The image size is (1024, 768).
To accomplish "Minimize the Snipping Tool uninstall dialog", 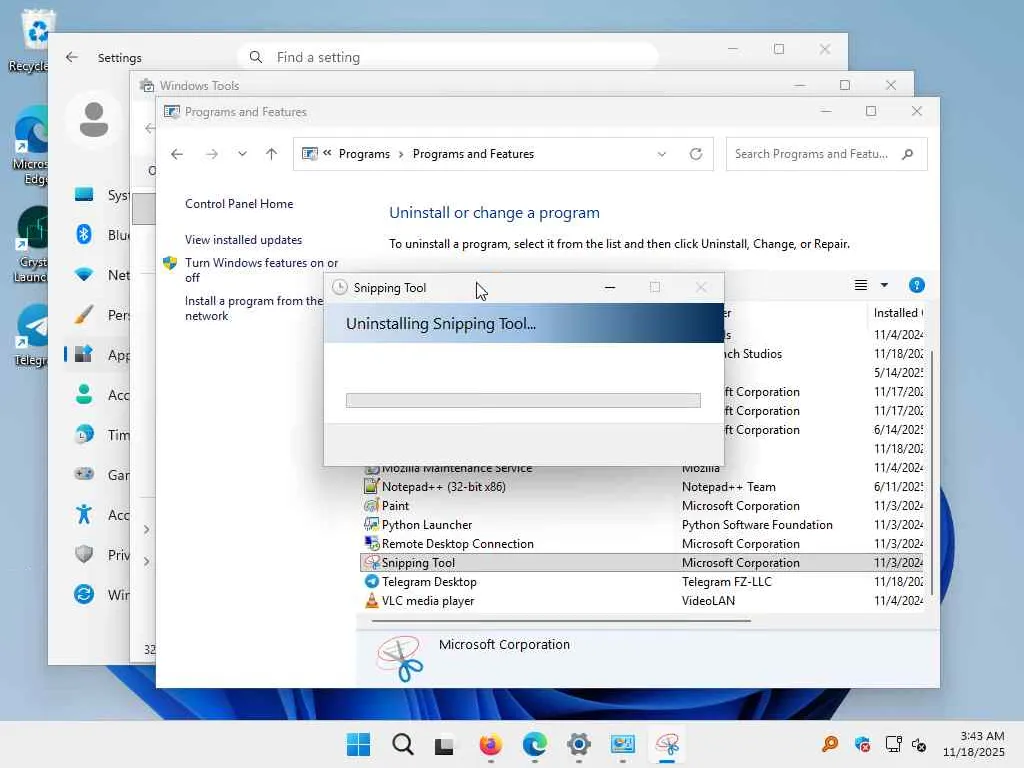I will click(610, 287).
